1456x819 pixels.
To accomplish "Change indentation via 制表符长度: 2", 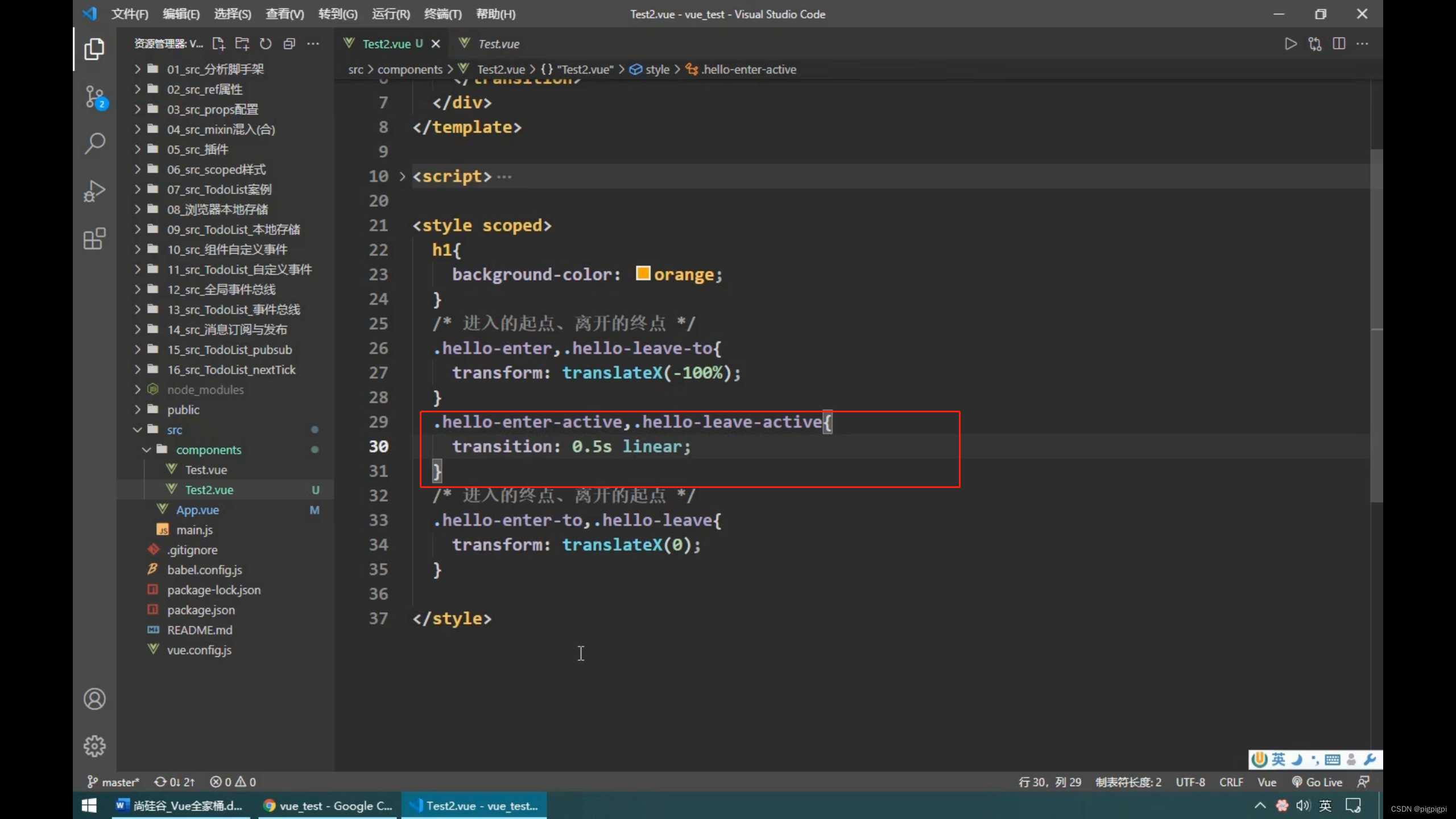I will [1128, 782].
